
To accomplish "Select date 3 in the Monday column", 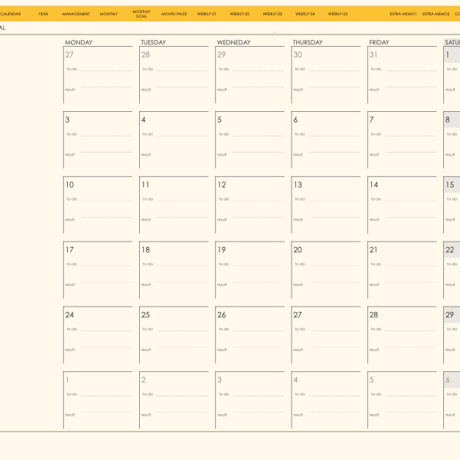I will click(67, 120).
